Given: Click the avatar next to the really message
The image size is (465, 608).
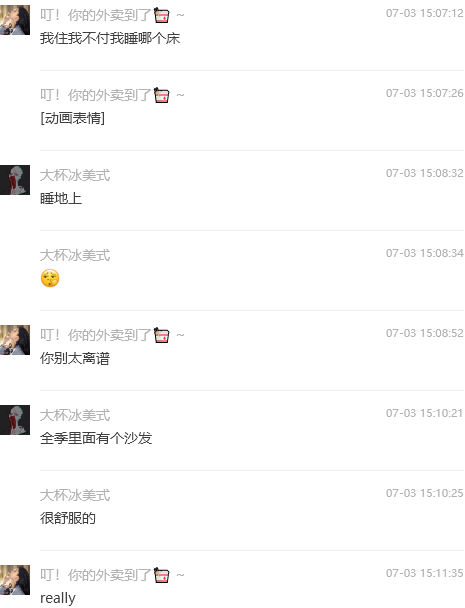Looking at the screenshot, I should [15, 580].
